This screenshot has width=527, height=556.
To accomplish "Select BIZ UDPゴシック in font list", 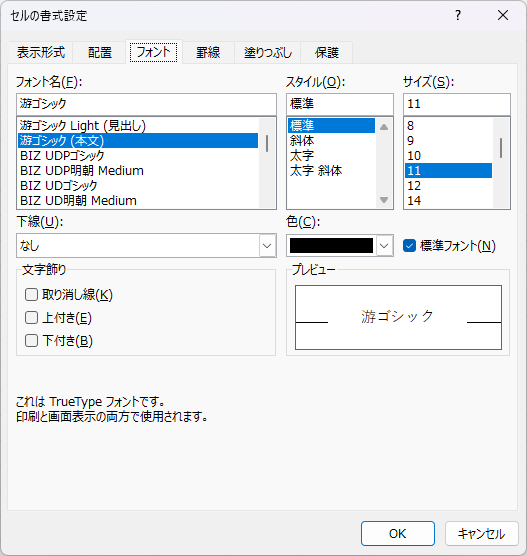I will (x=138, y=156).
